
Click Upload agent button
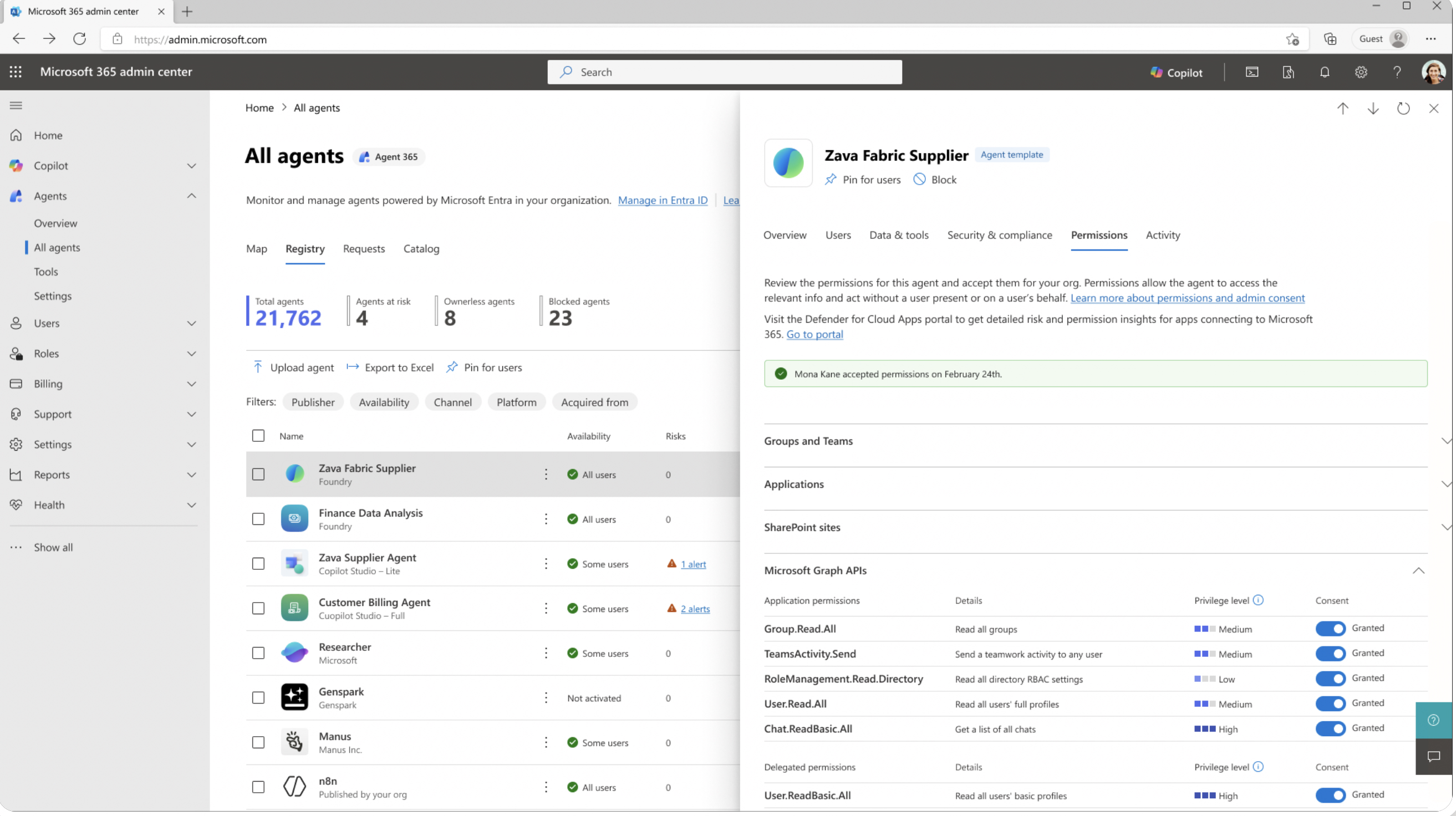[x=293, y=368]
